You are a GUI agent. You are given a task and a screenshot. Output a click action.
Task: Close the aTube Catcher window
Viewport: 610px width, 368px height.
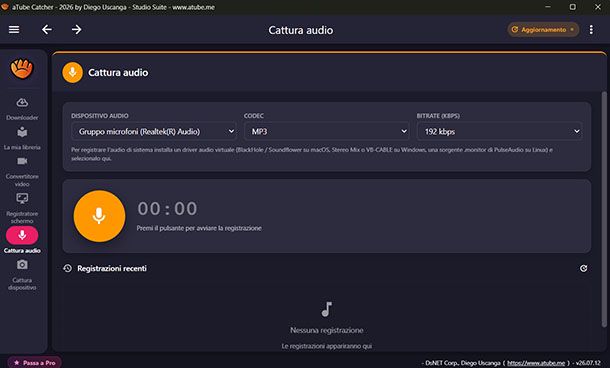tap(598, 7)
